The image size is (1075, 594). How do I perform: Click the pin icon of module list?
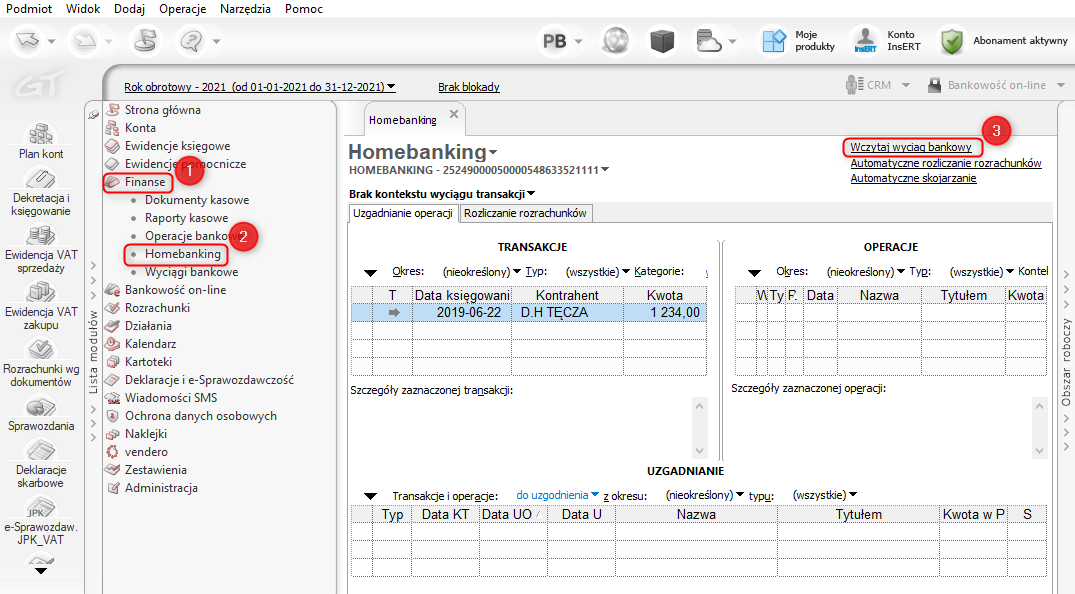point(93,115)
